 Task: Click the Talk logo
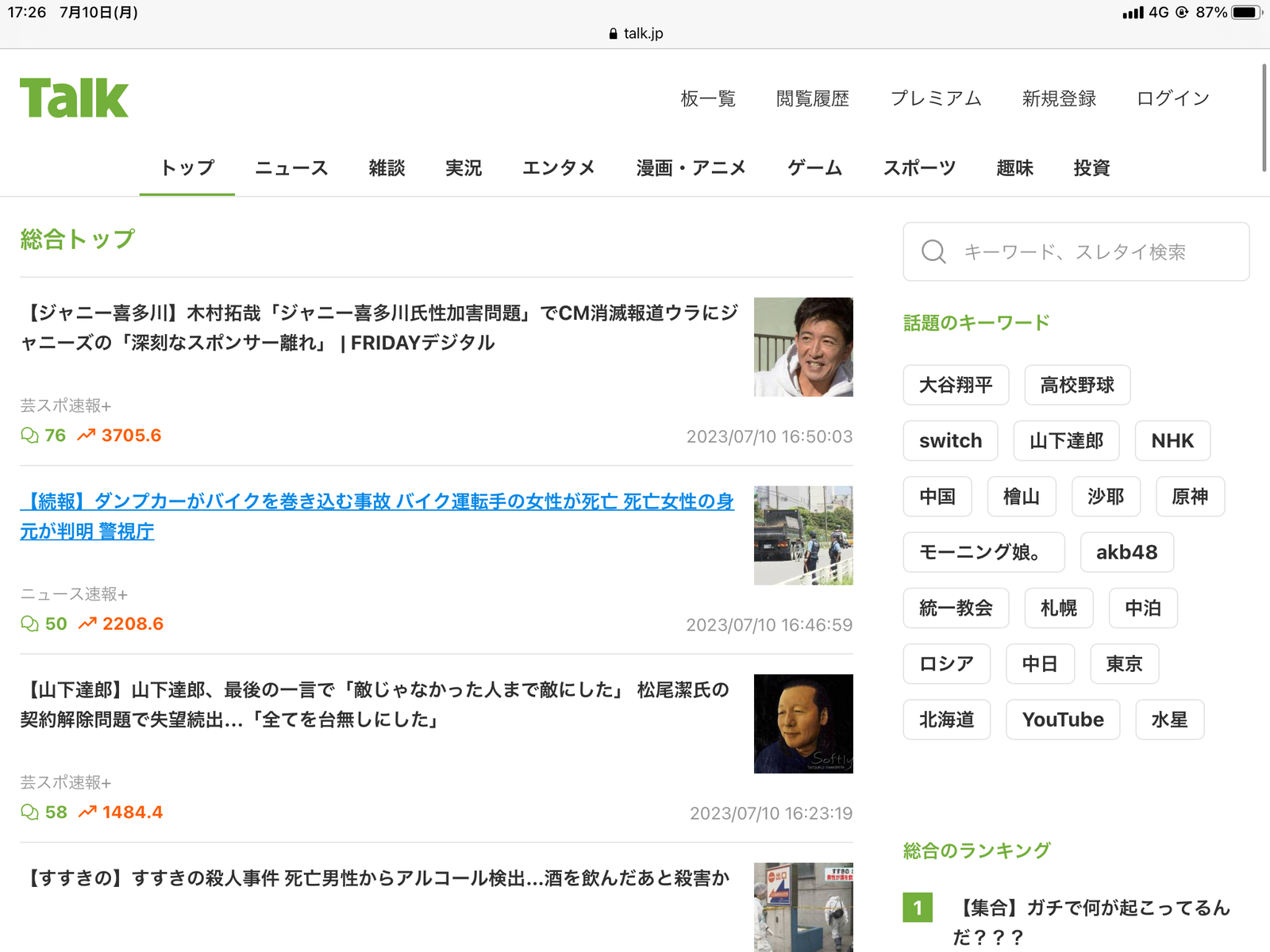coord(74,98)
